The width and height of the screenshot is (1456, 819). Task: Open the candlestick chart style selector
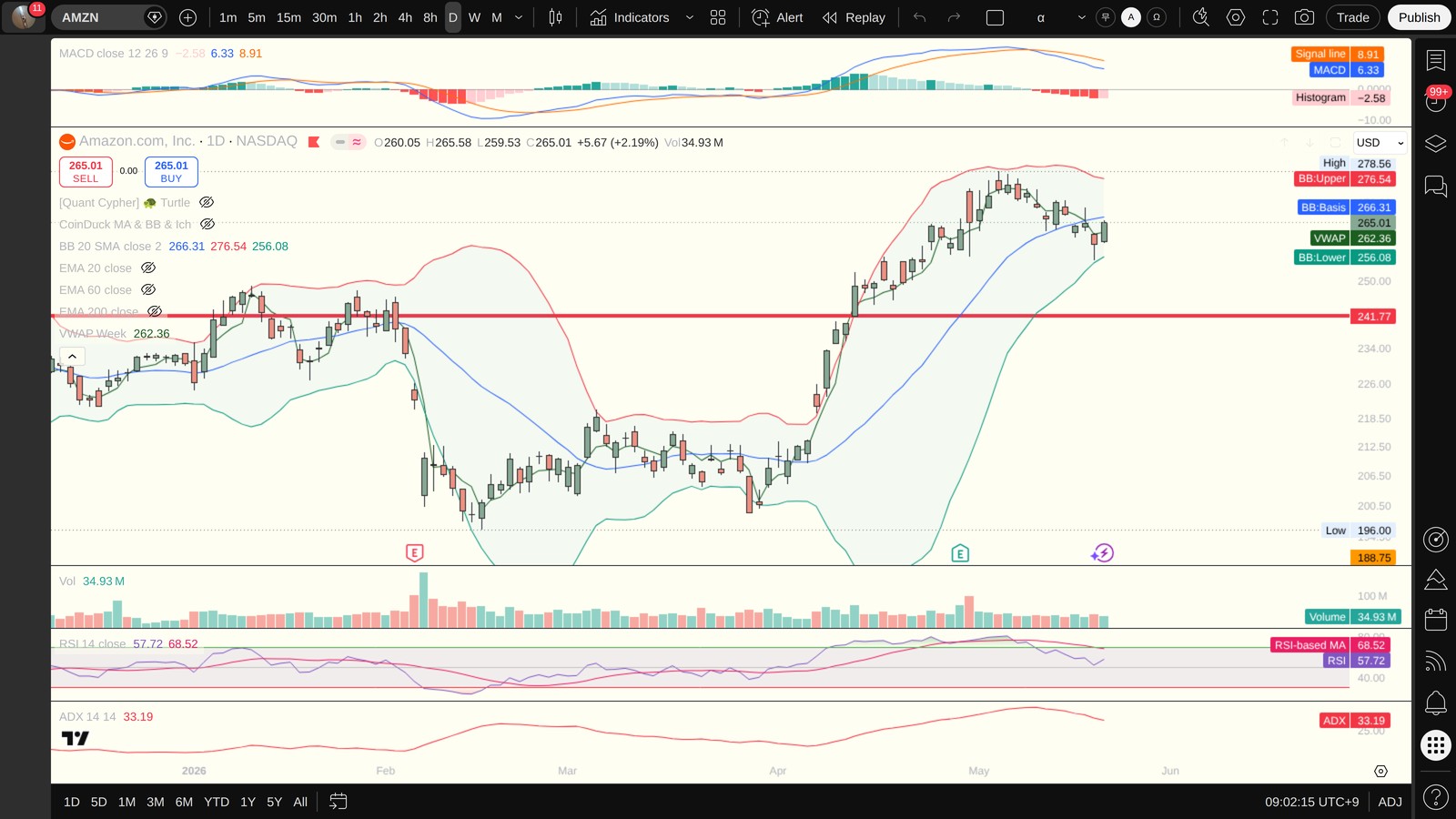click(x=555, y=17)
